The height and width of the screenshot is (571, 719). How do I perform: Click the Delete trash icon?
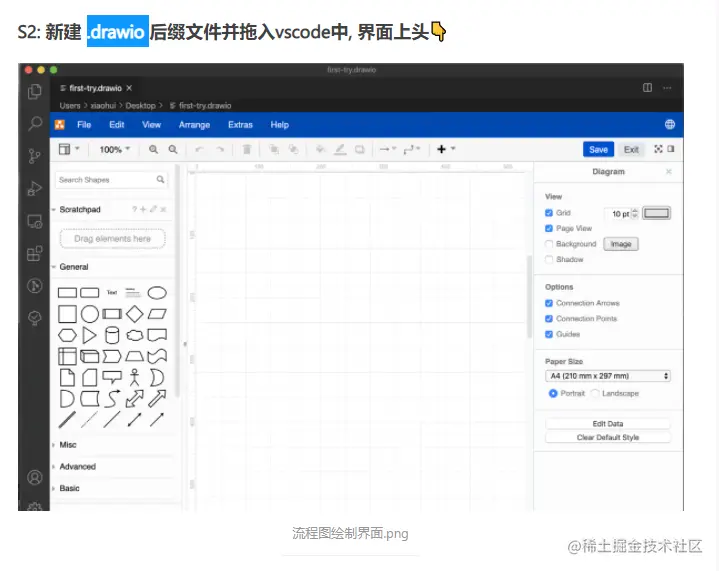247,149
